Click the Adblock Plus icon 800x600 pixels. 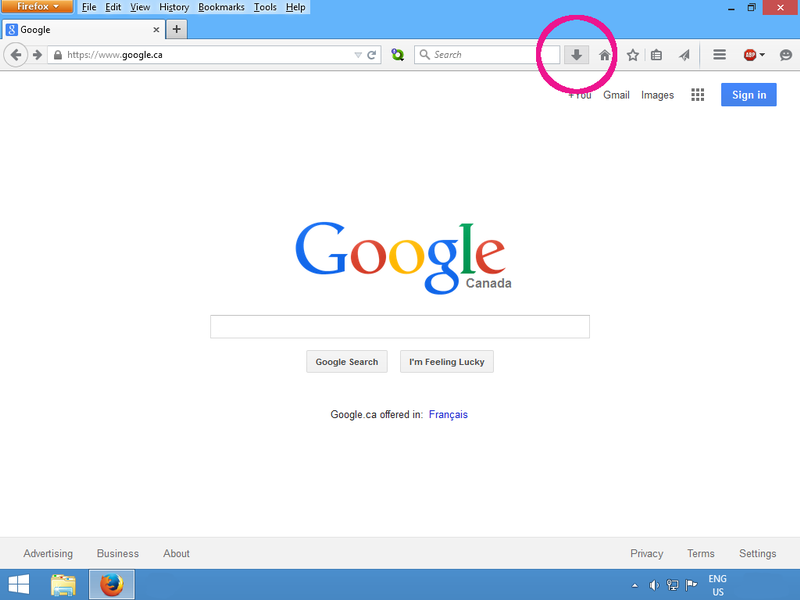click(x=749, y=55)
